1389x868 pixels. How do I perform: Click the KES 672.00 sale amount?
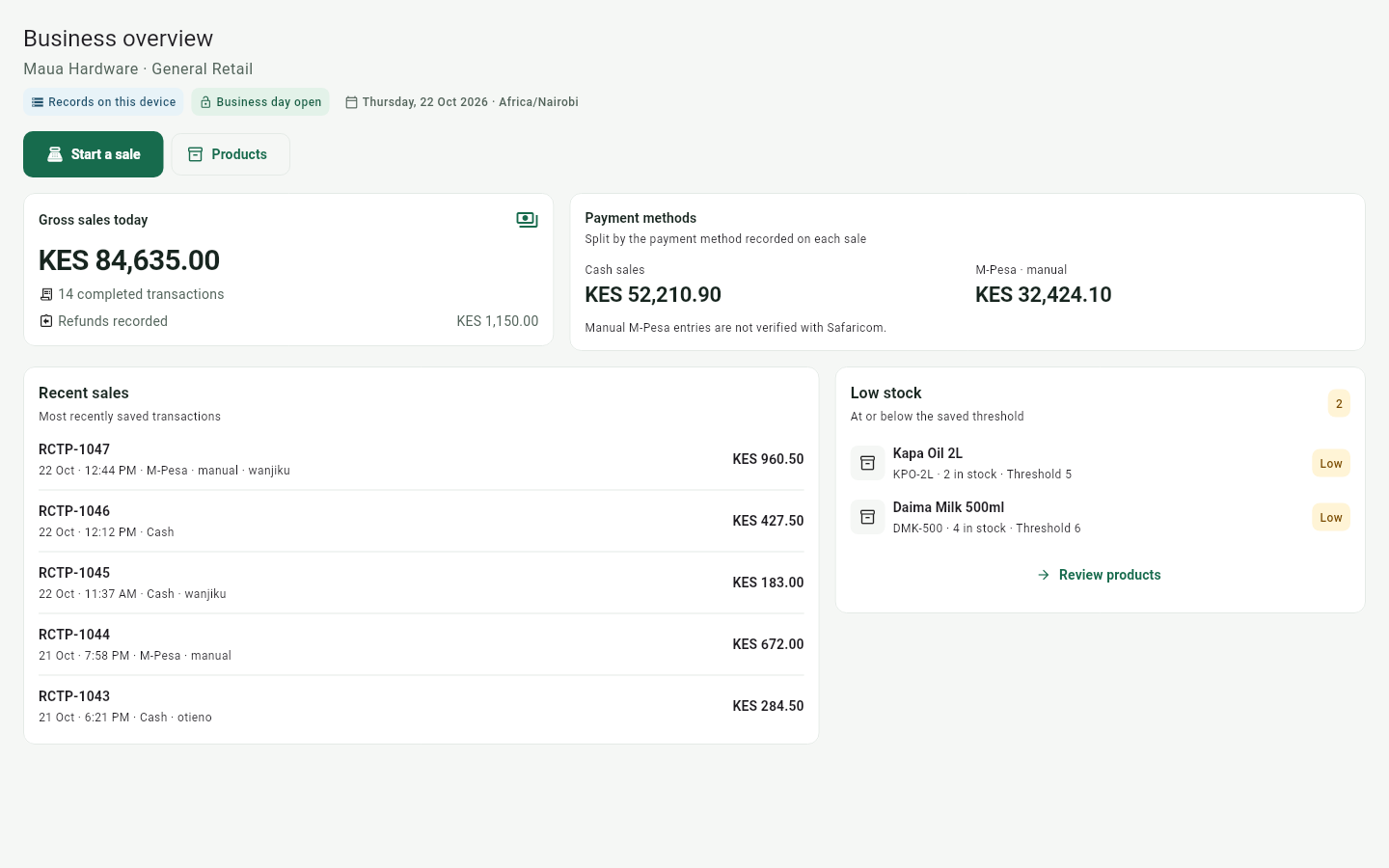(768, 644)
